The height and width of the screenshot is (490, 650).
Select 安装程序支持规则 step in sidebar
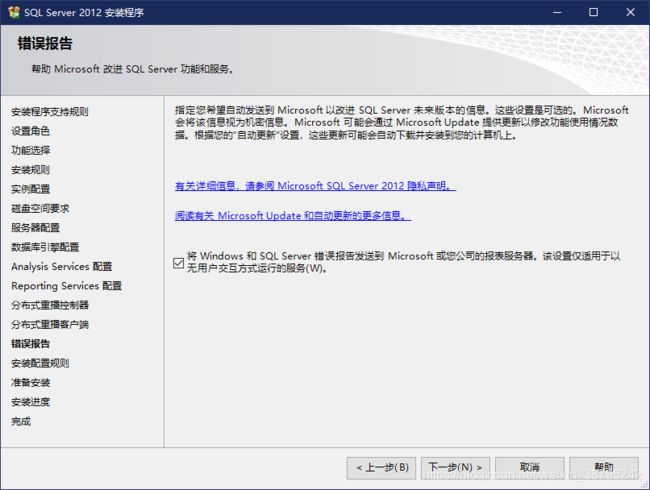click(50, 112)
